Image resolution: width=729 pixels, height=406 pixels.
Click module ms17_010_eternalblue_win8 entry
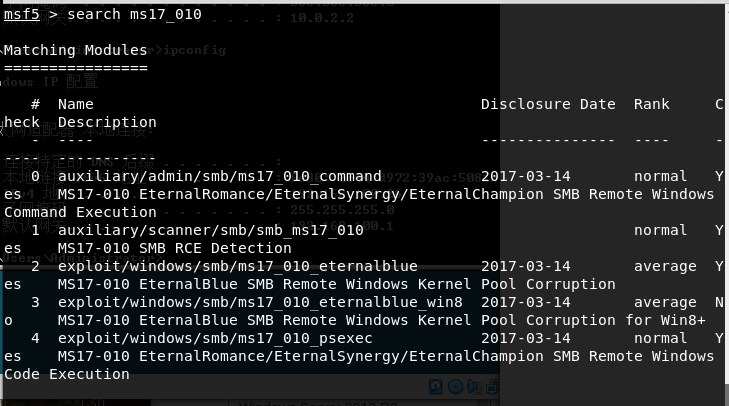click(x=260, y=302)
